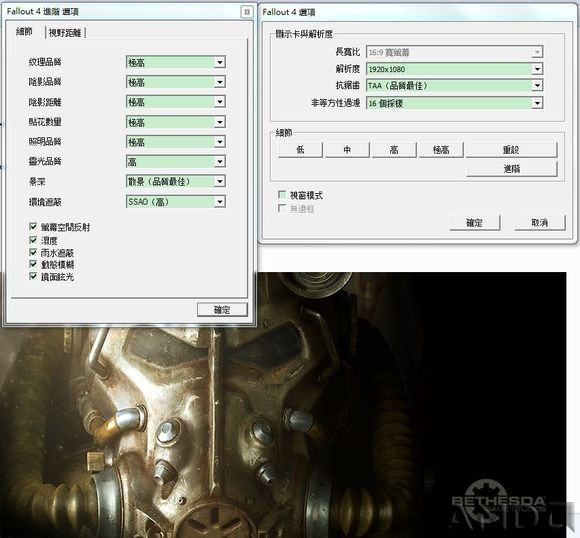
Task: Close the Fallout 4 進階選項 window
Action: click(x=247, y=11)
